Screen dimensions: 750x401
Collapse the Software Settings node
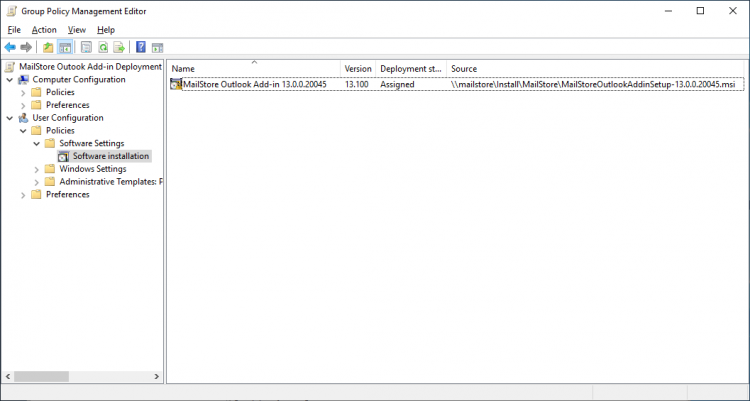[36, 144]
